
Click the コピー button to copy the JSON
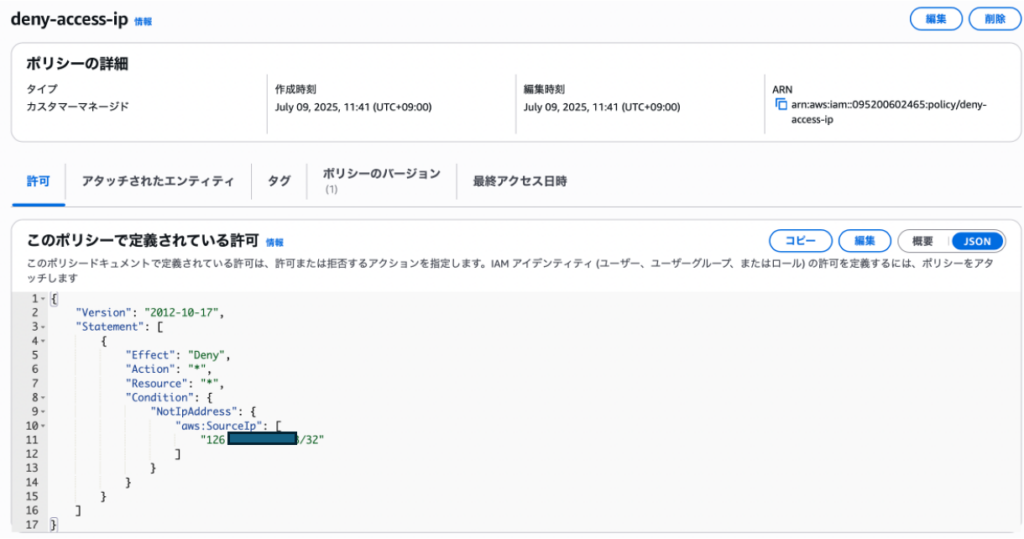(800, 241)
